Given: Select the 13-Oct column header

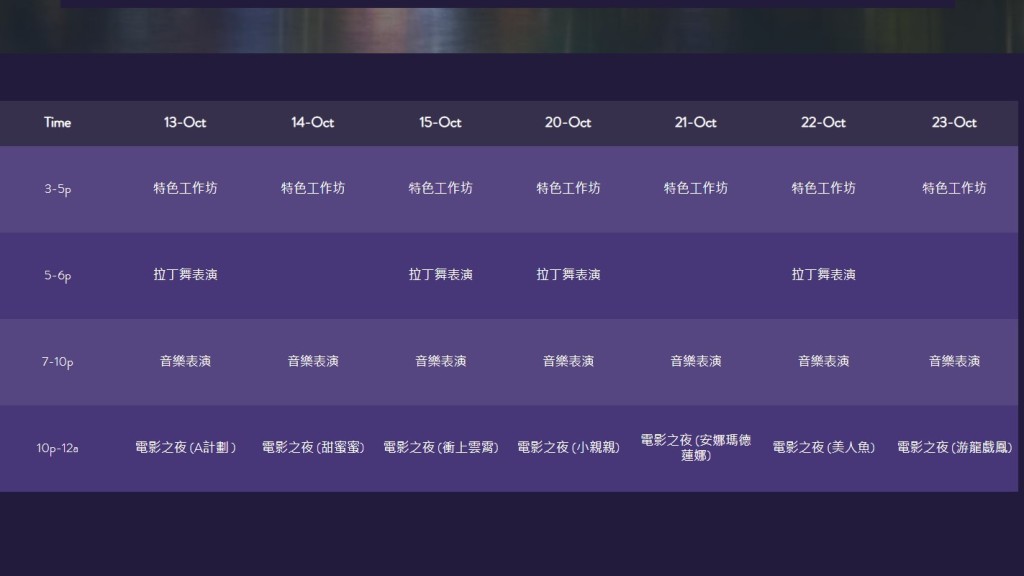Looking at the screenshot, I should (x=185, y=123).
